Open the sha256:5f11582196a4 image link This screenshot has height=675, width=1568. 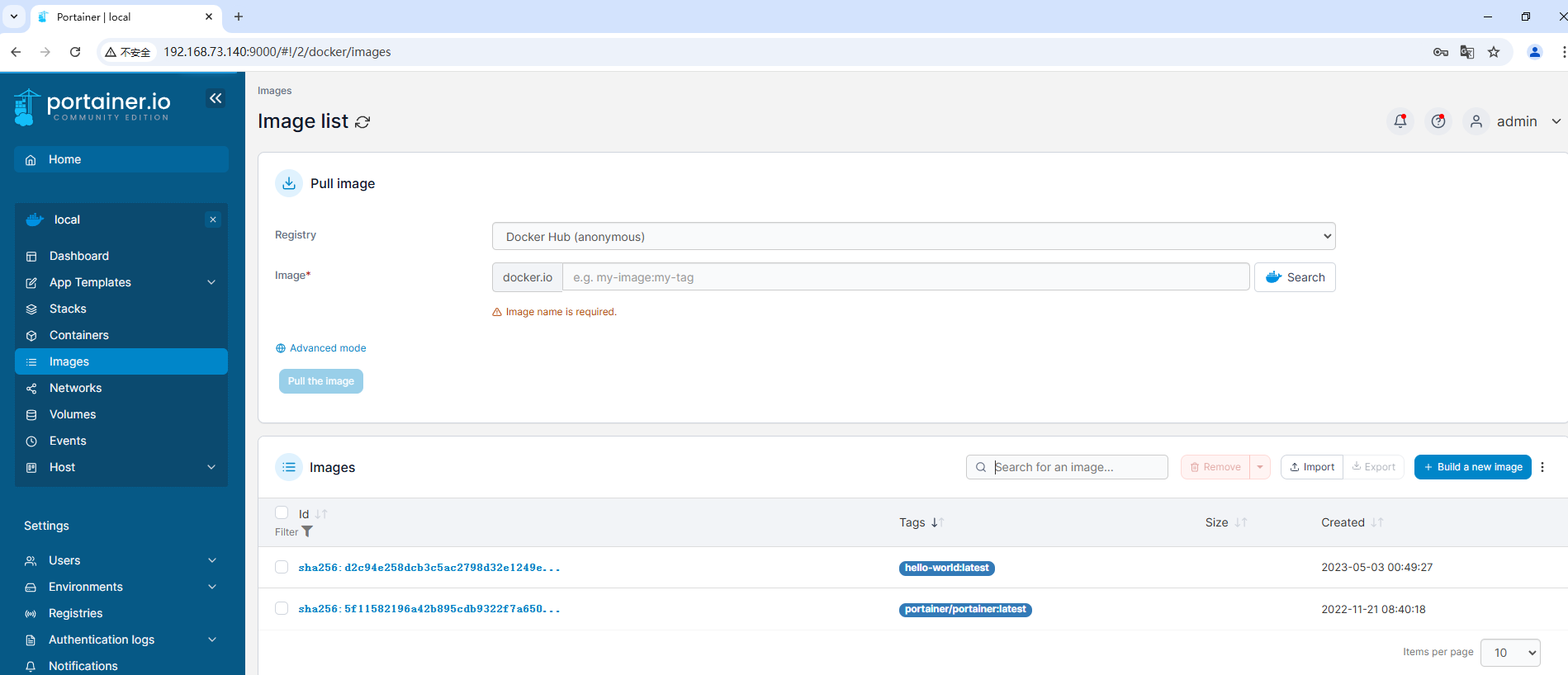[x=429, y=609]
